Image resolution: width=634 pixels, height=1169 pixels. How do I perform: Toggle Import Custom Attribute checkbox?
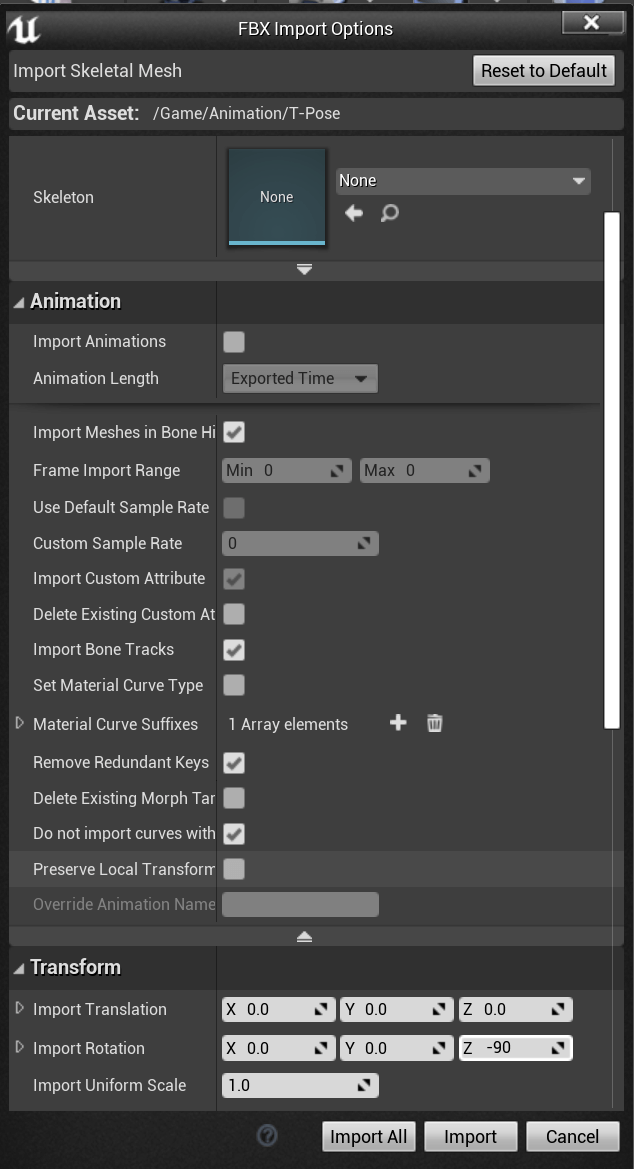(x=233, y=579)
